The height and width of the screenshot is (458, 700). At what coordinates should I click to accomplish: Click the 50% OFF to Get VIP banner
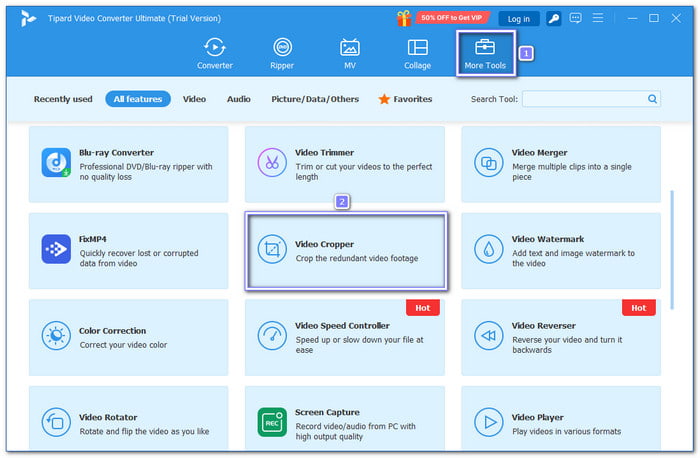[452, 18]
